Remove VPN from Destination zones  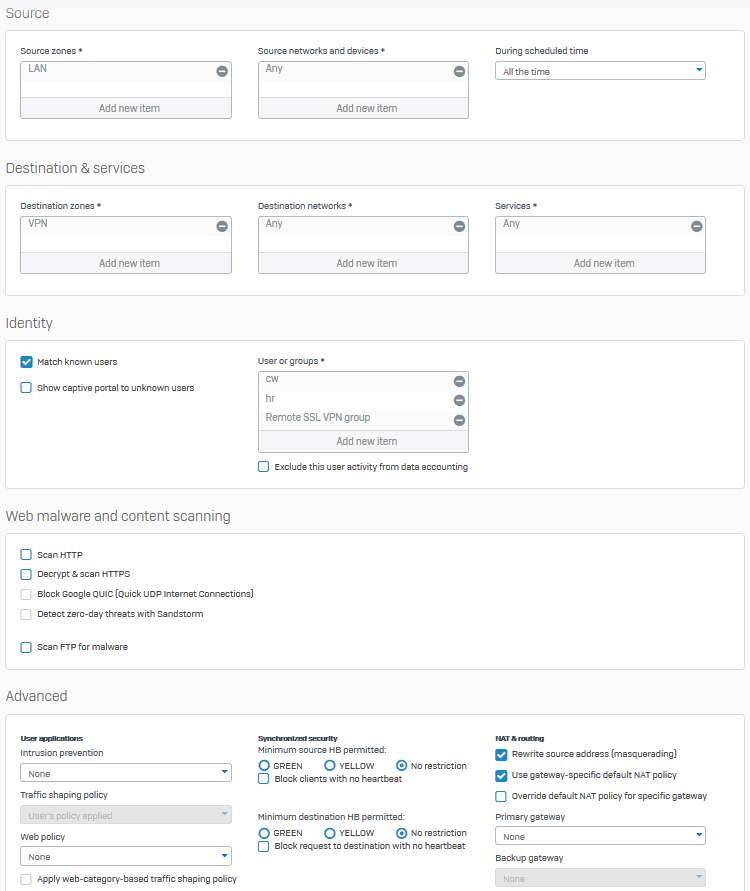(222, 226)
